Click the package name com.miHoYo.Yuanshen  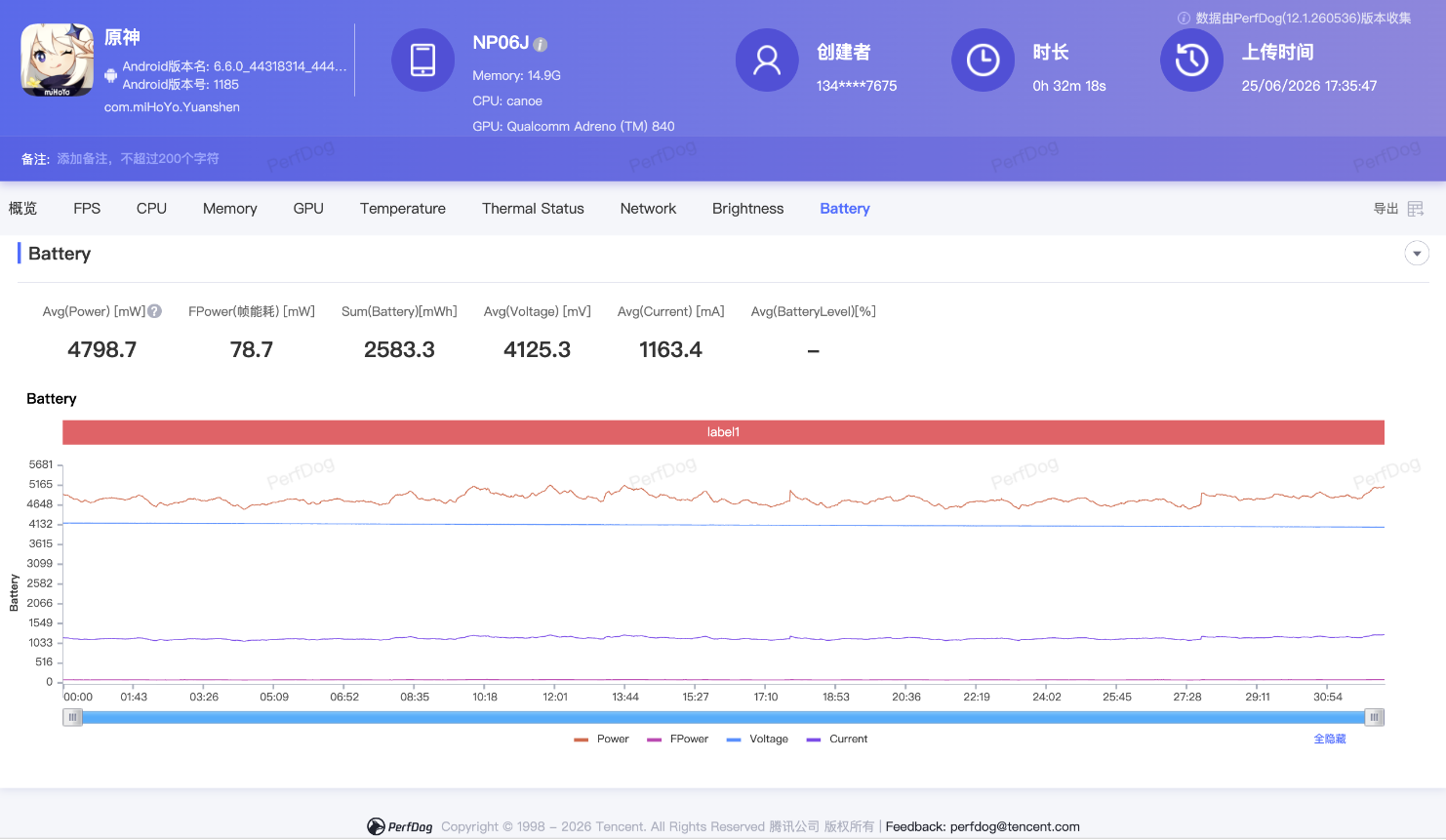(172, 107)
